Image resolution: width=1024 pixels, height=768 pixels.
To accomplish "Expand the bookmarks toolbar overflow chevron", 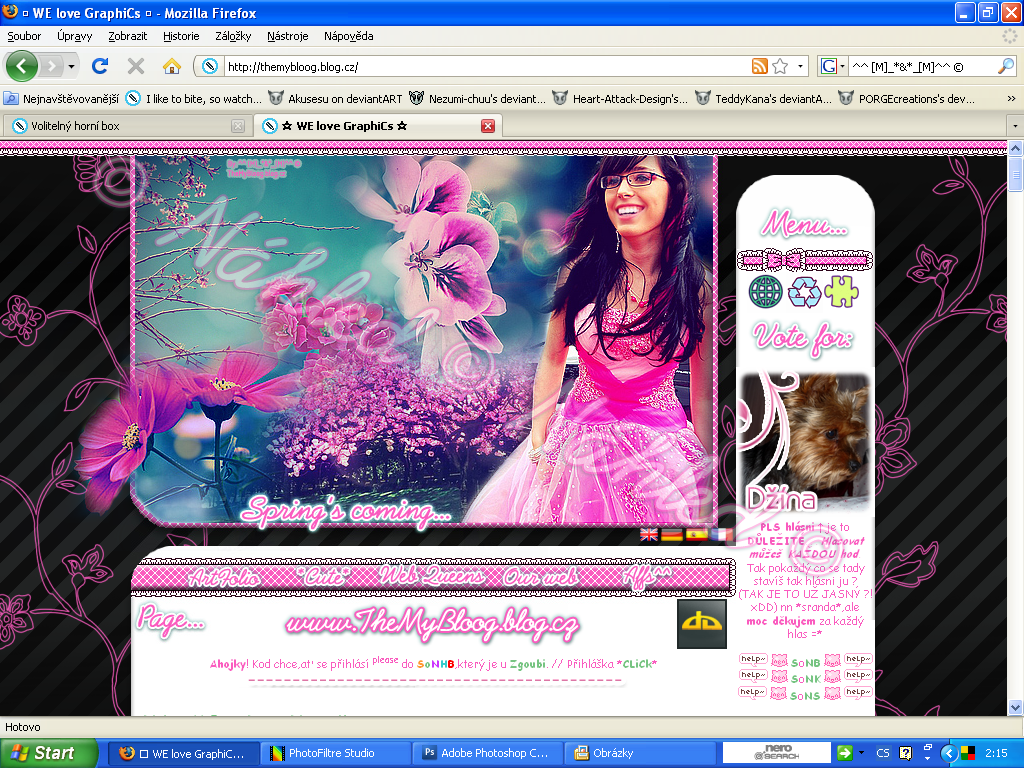I will pos(1011,99).
